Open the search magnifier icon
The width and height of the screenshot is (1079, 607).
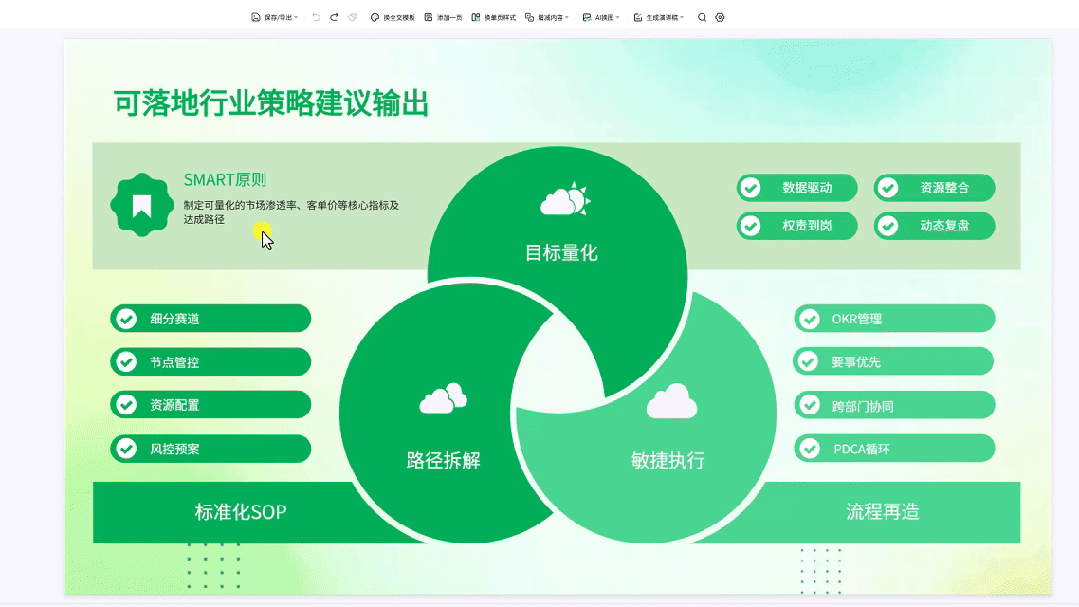coord(702,17)
